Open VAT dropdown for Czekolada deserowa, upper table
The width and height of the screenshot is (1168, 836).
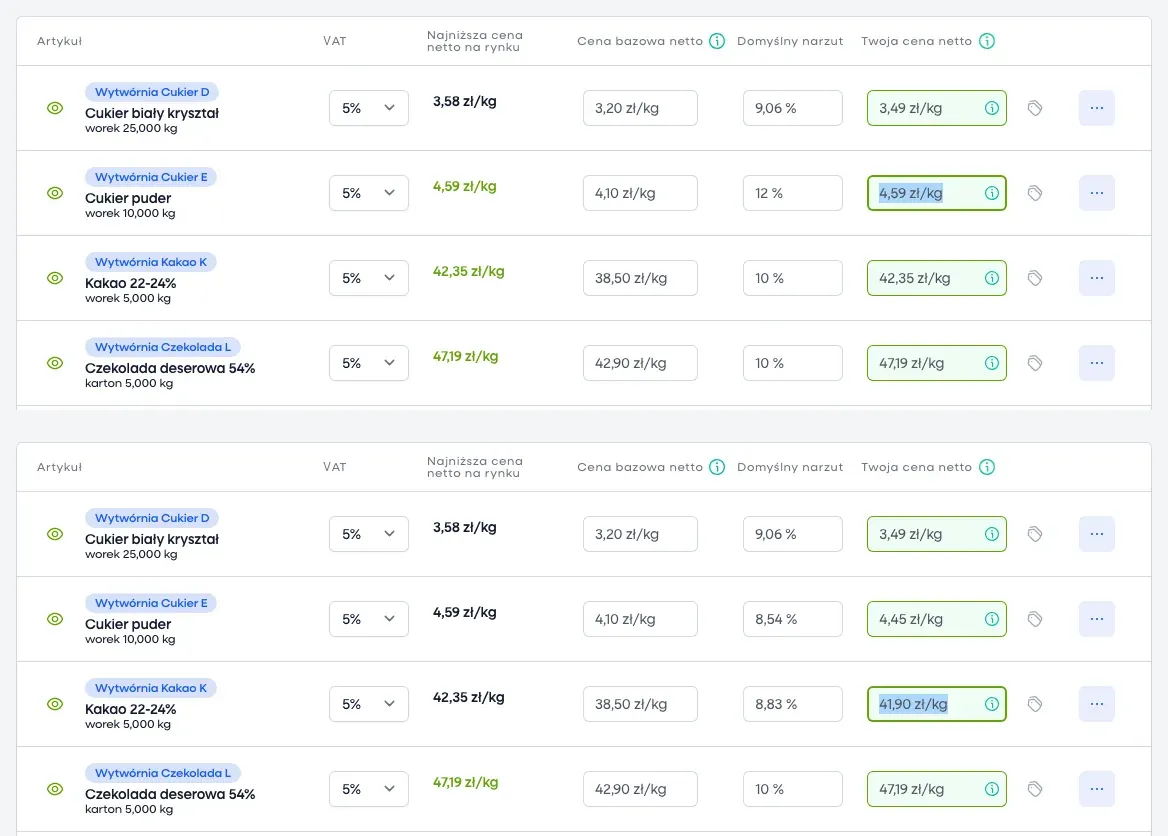pyautogui.click(x=369, y=363)
